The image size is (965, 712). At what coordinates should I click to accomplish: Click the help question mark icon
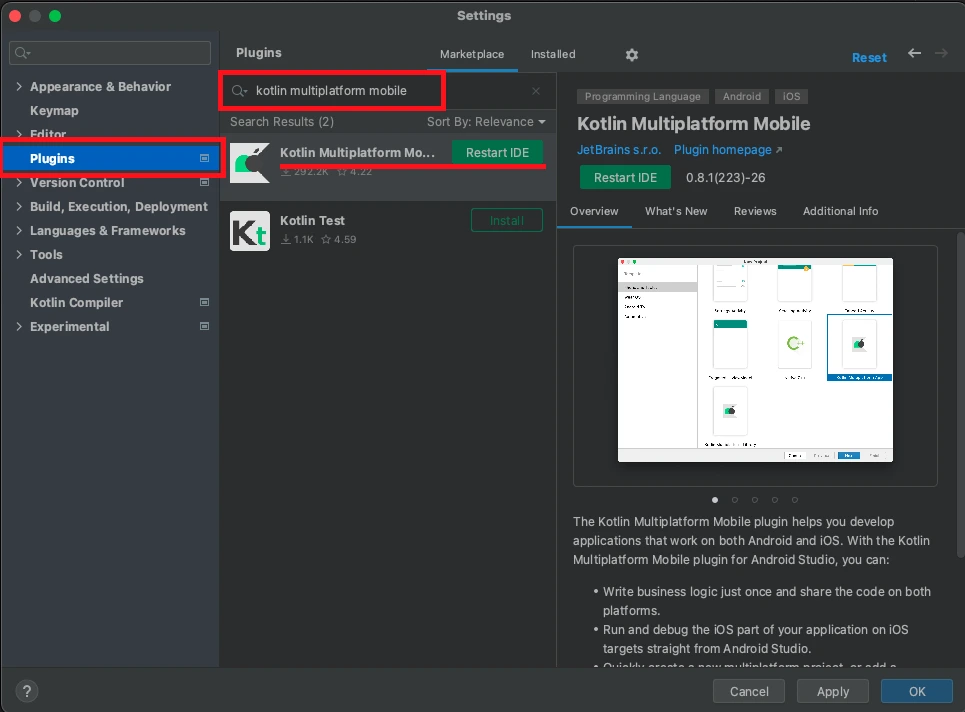click(x=26, y=691)
